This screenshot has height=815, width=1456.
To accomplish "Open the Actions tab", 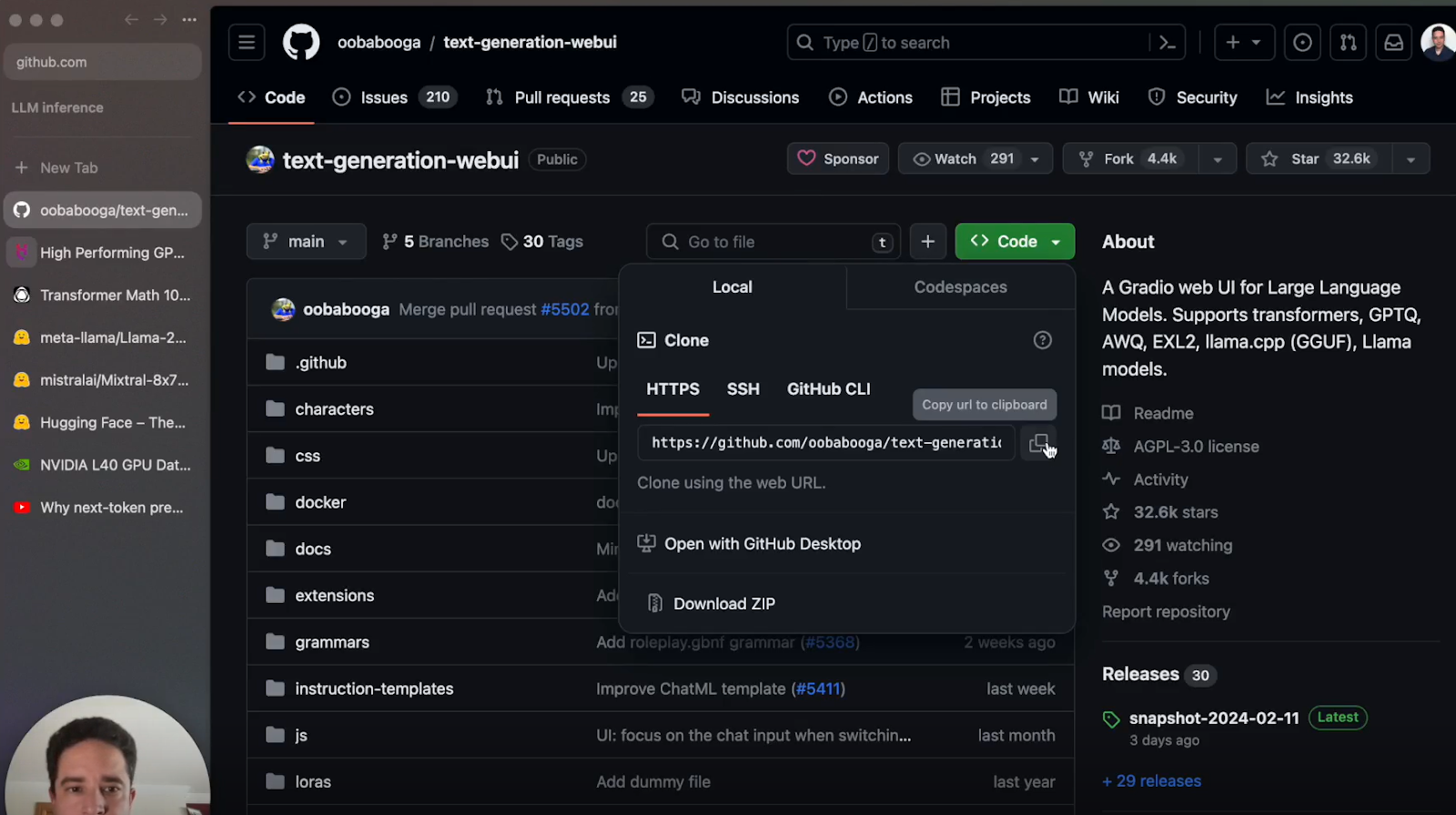I will (871, 97).
